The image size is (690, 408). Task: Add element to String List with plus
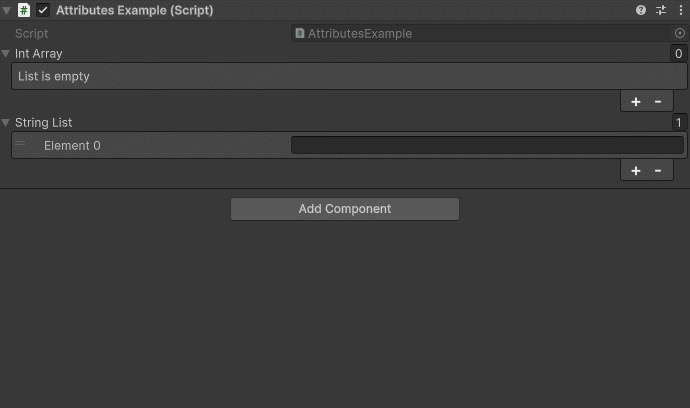click(x=635, y=171)
